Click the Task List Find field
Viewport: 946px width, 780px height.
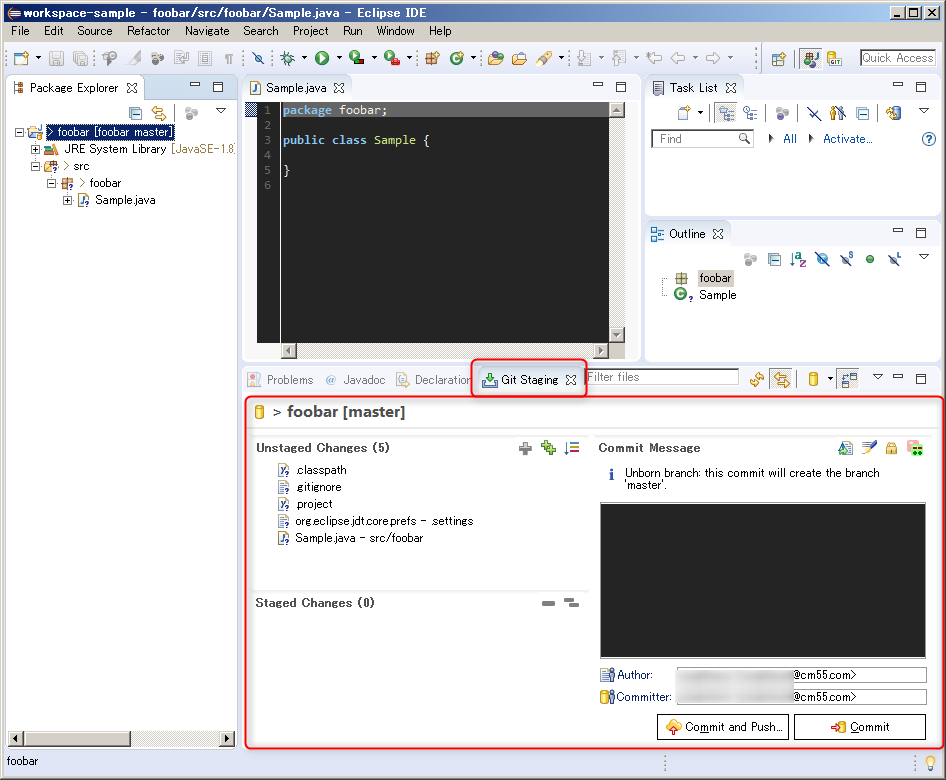point(702,139)
